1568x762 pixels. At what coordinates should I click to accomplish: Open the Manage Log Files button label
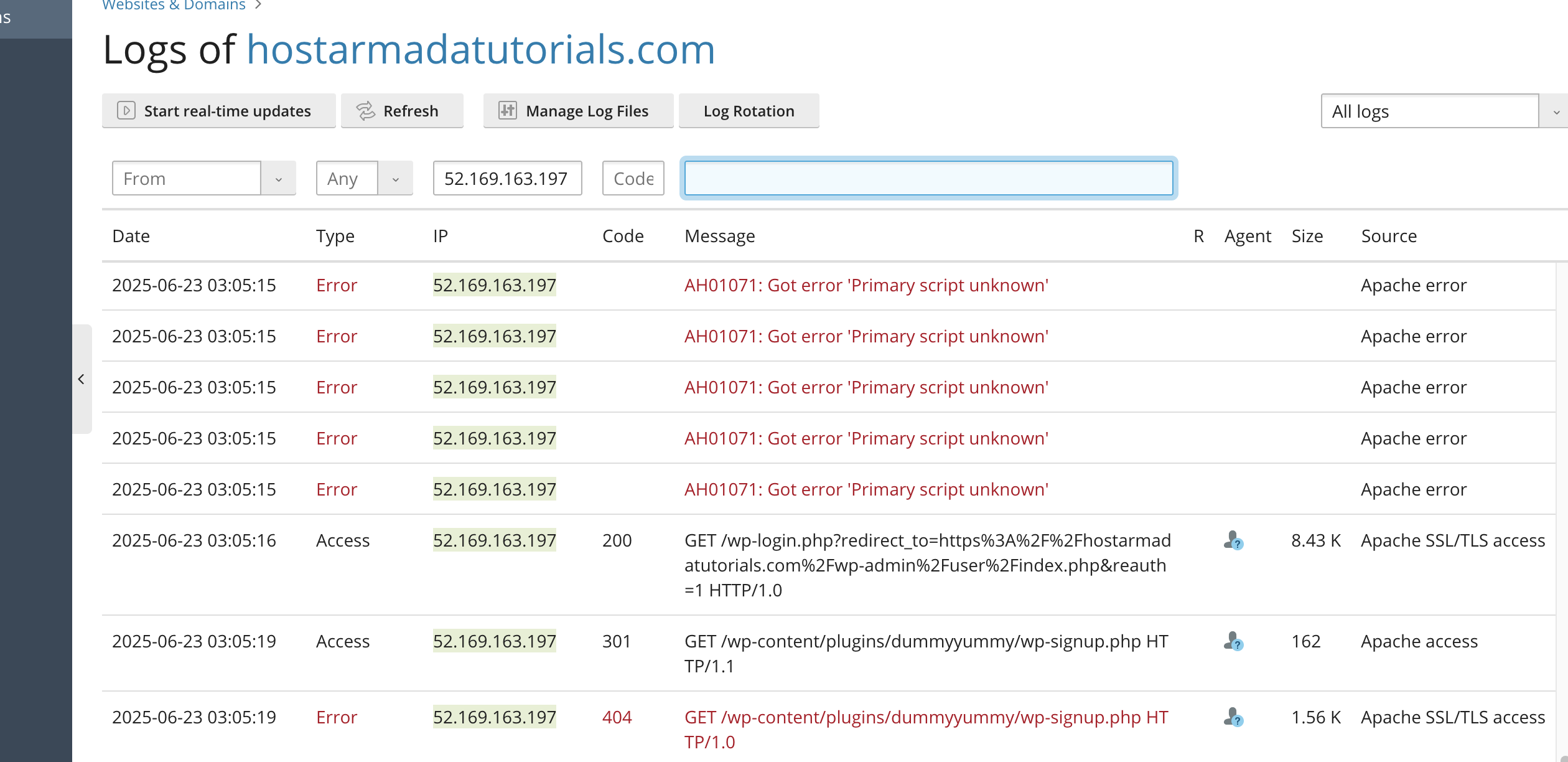(x=587, y=111)
